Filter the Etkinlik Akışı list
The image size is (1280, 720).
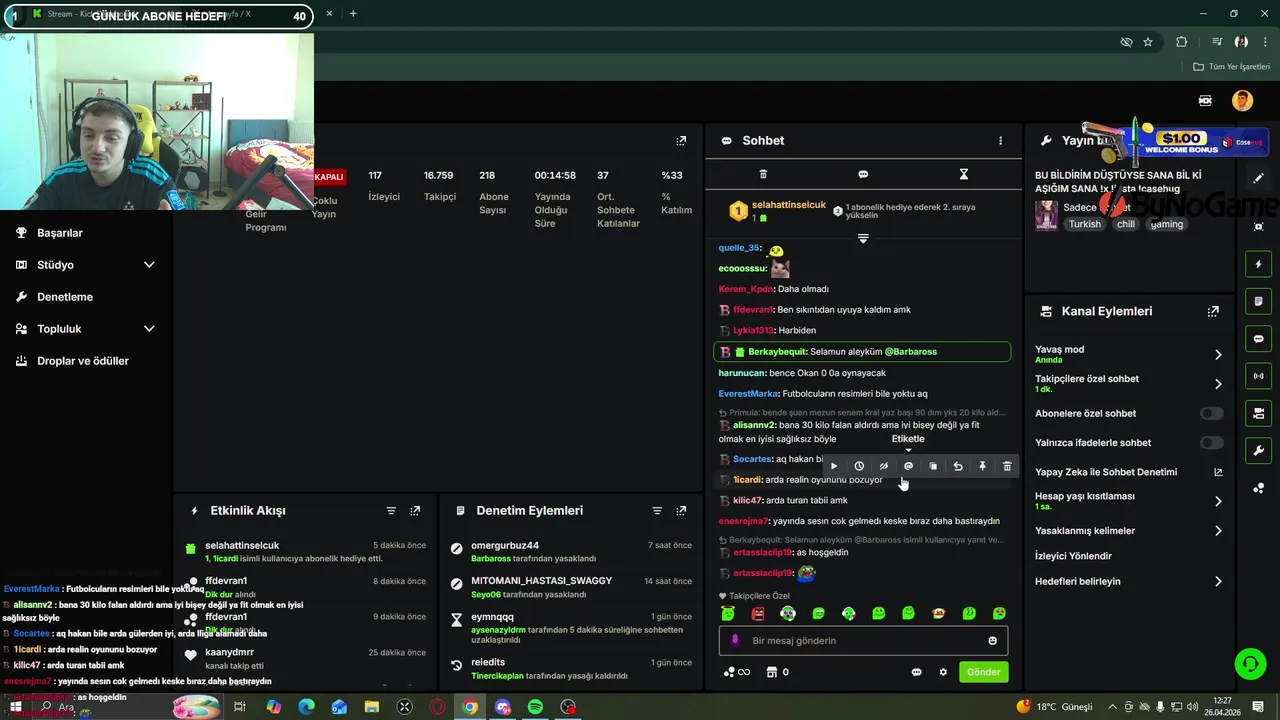391,511
